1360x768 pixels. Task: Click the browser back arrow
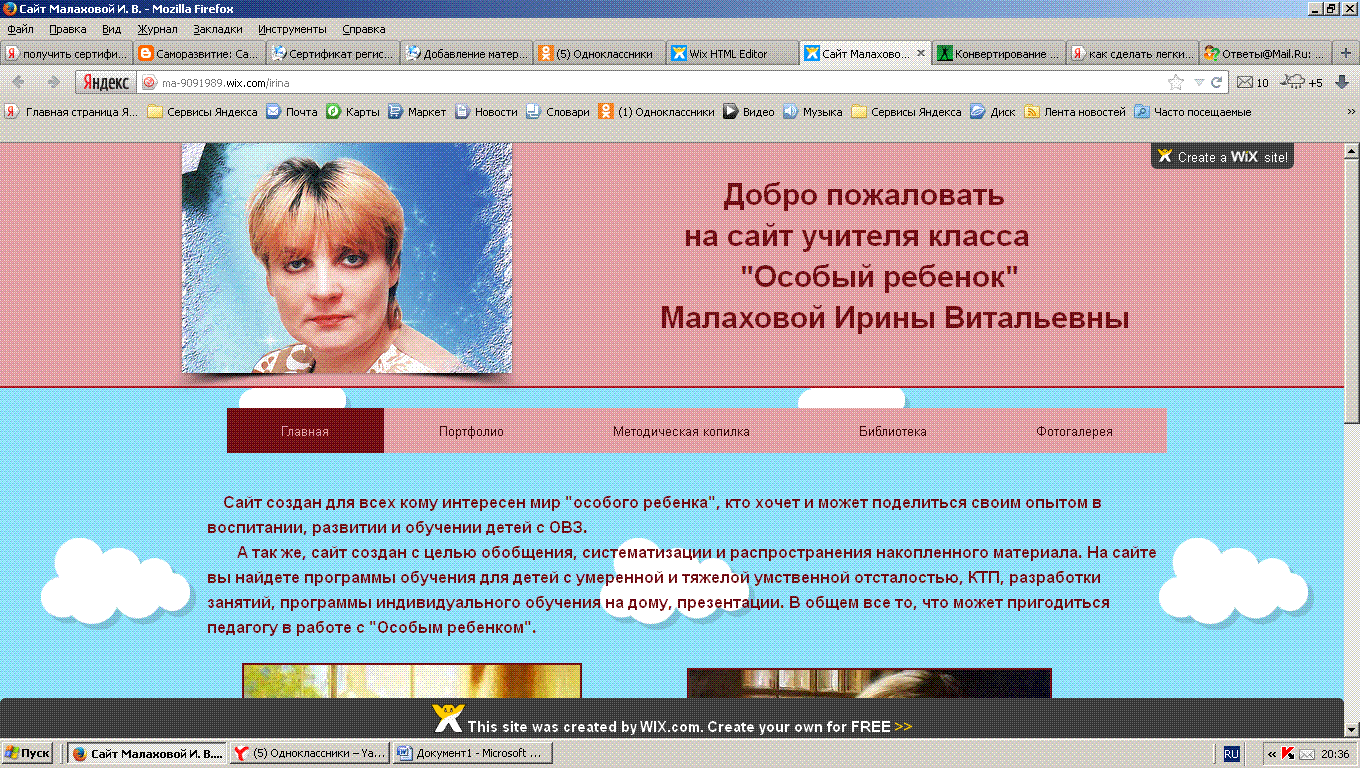[x=20, y=82]
